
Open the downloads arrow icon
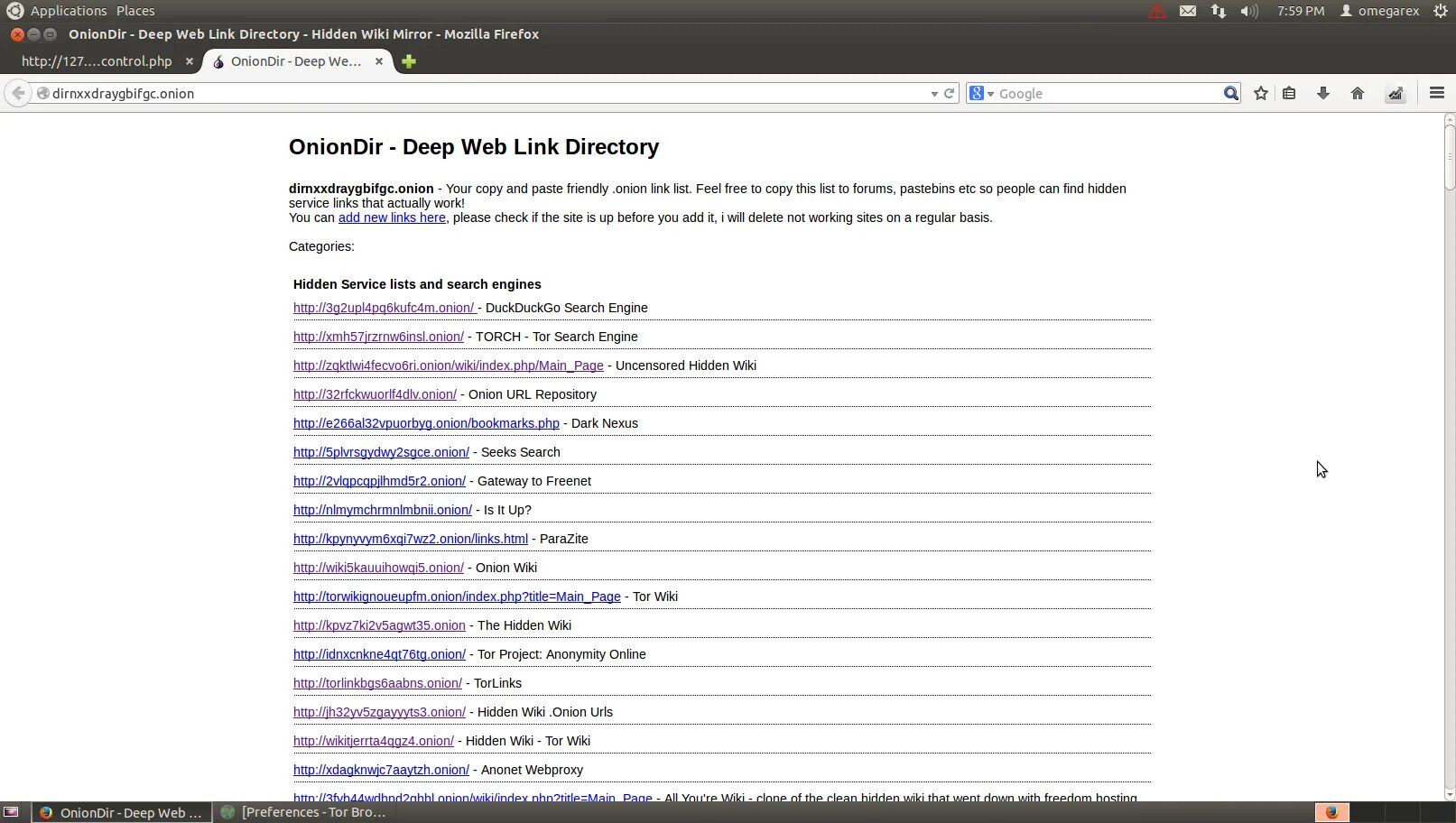pos(1323,93)
